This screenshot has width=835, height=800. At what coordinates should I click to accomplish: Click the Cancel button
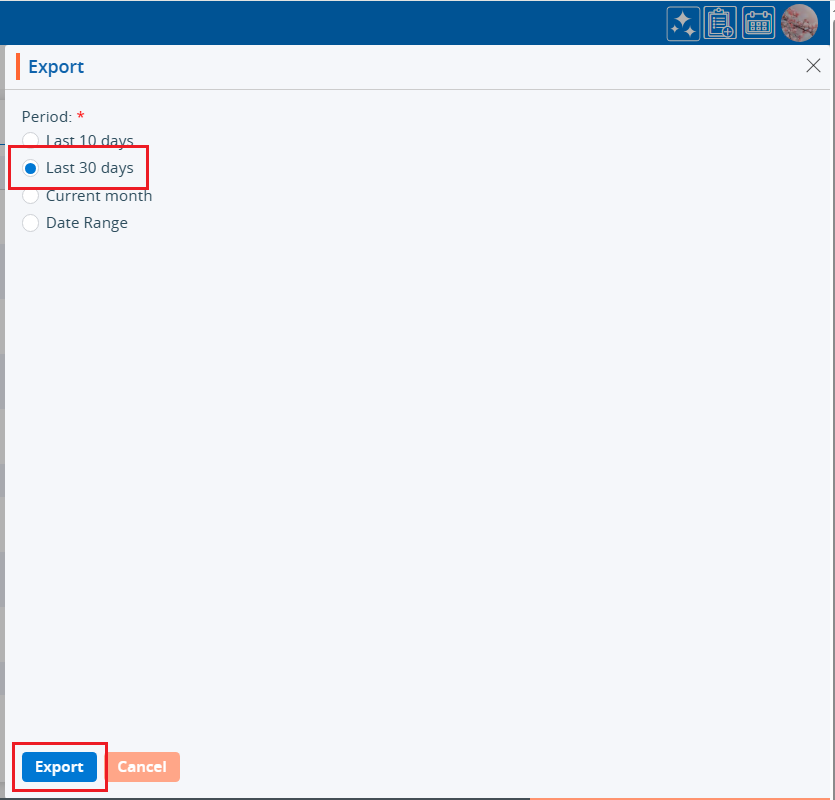142,767
